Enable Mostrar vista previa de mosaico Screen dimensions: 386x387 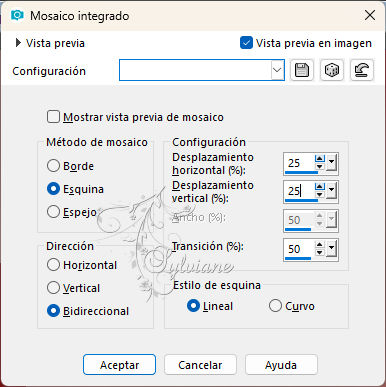(53, 117)
